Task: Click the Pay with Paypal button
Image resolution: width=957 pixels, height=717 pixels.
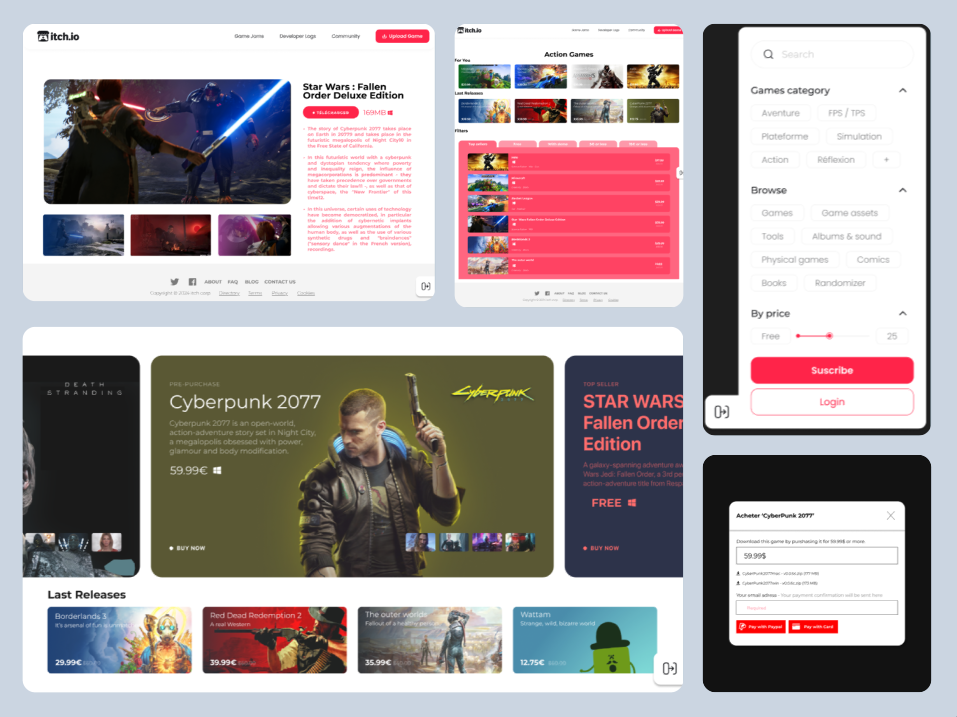Action: [x=760, y=627]
